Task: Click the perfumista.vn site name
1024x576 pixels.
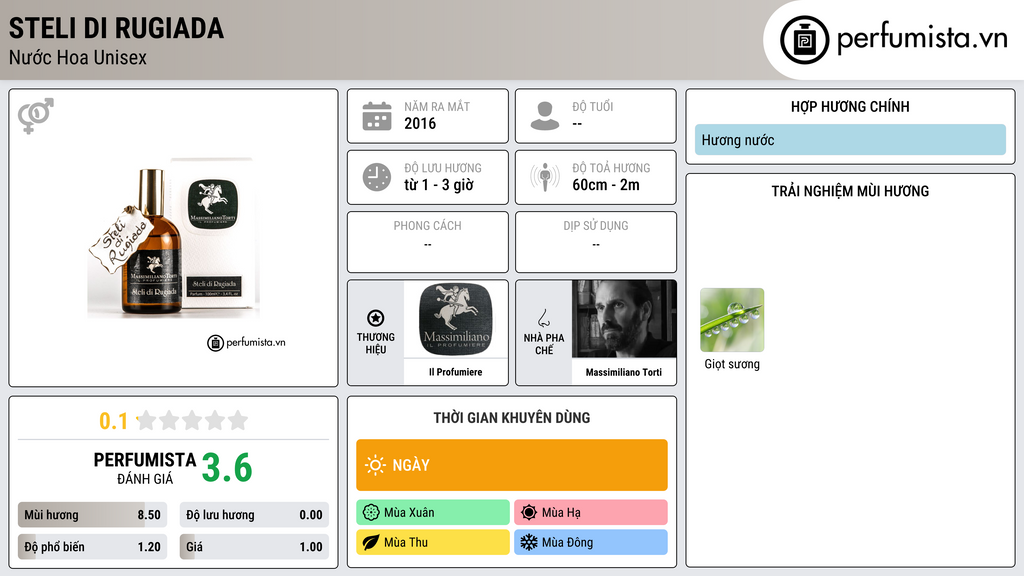Action: click(x=922, y=38)
